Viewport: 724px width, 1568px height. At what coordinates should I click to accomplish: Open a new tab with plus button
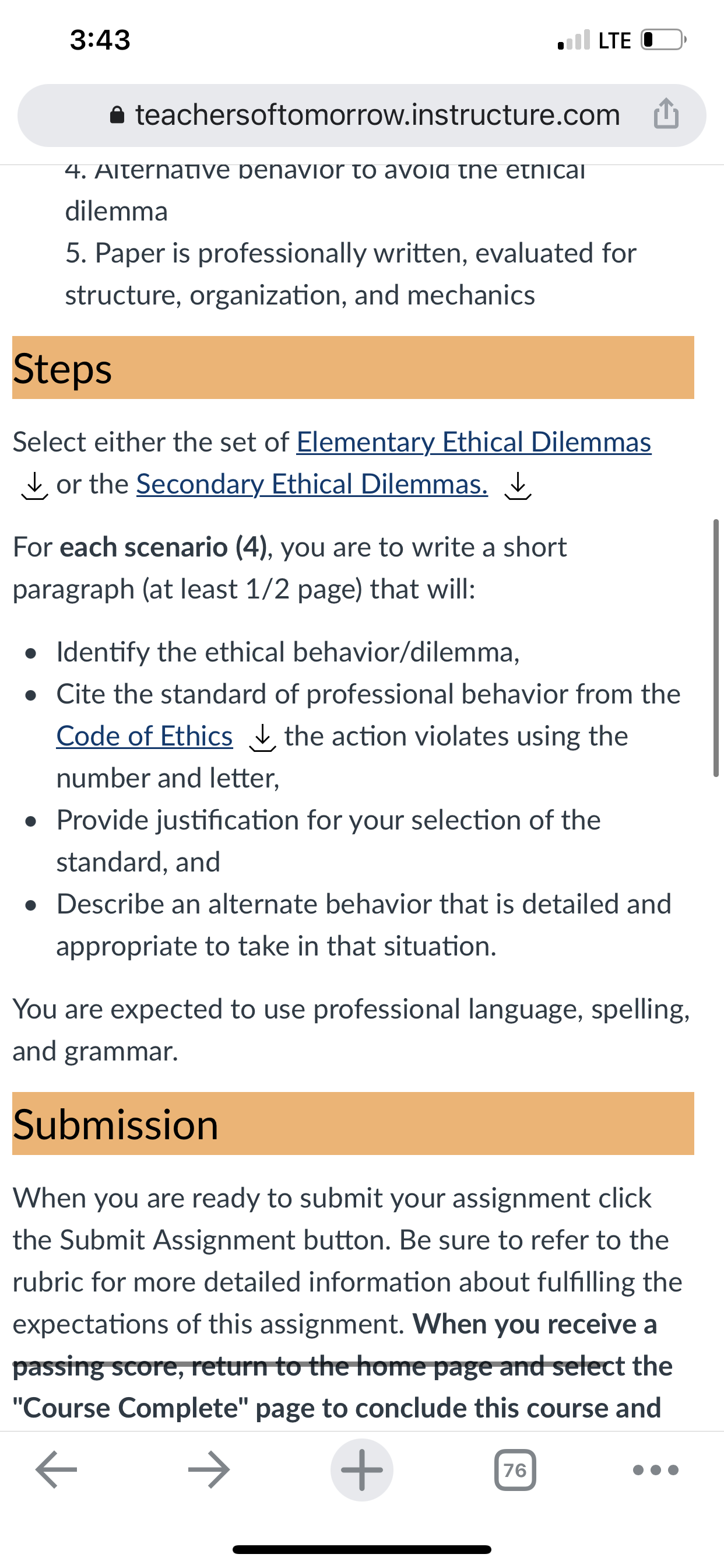(362, 1469)
